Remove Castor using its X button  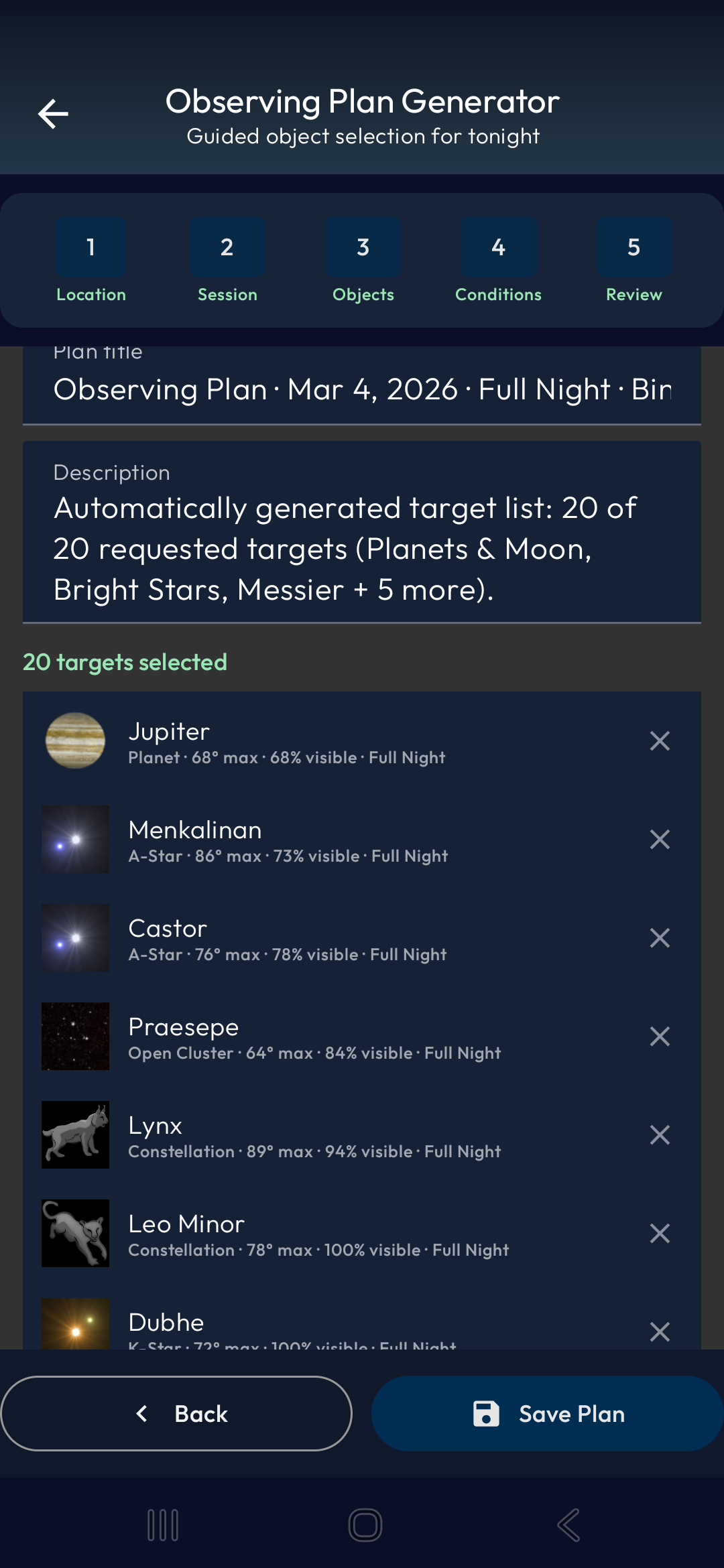pyautogui.click(x=660, y=938)
